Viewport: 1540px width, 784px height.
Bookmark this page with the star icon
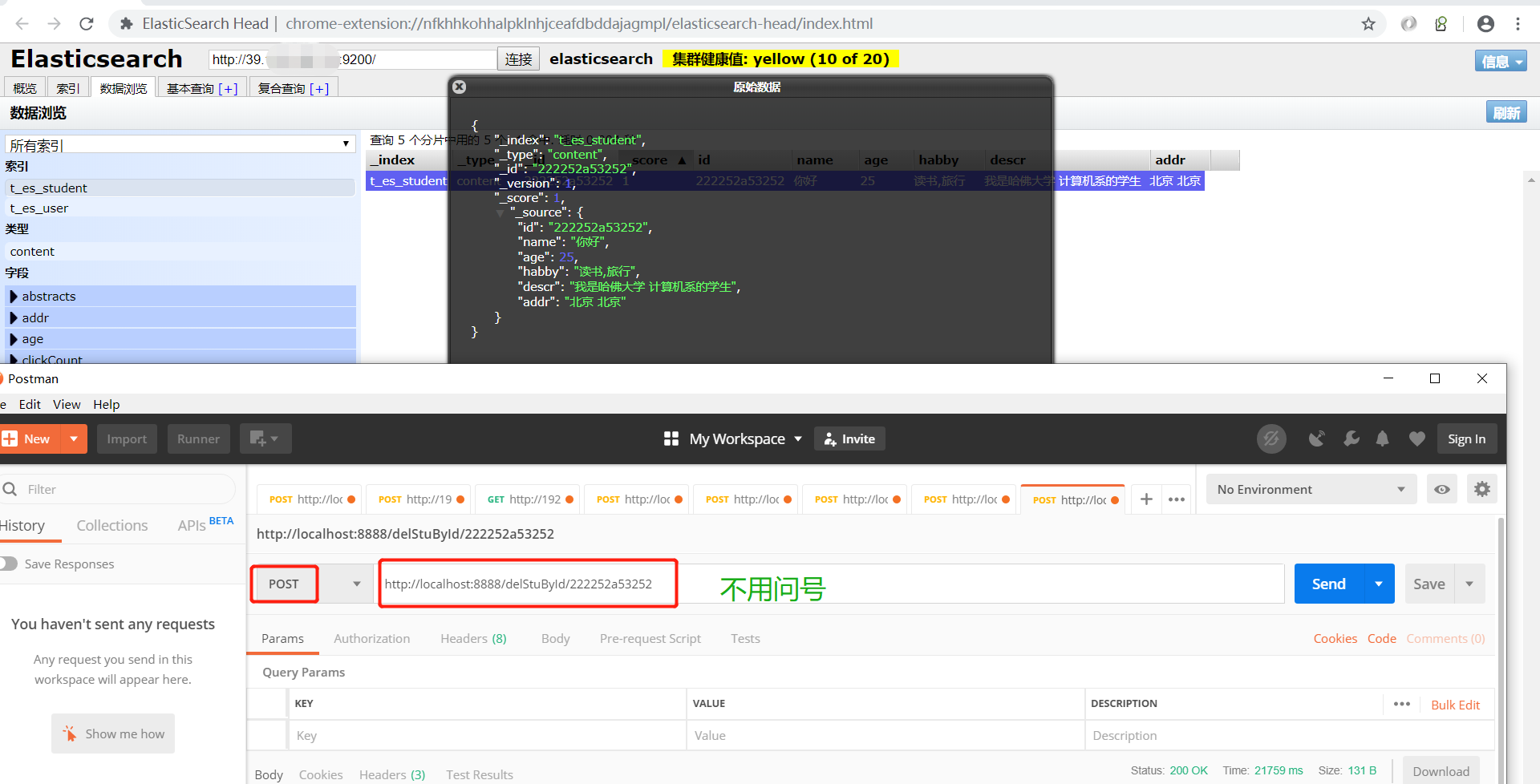pos(1368,24)
